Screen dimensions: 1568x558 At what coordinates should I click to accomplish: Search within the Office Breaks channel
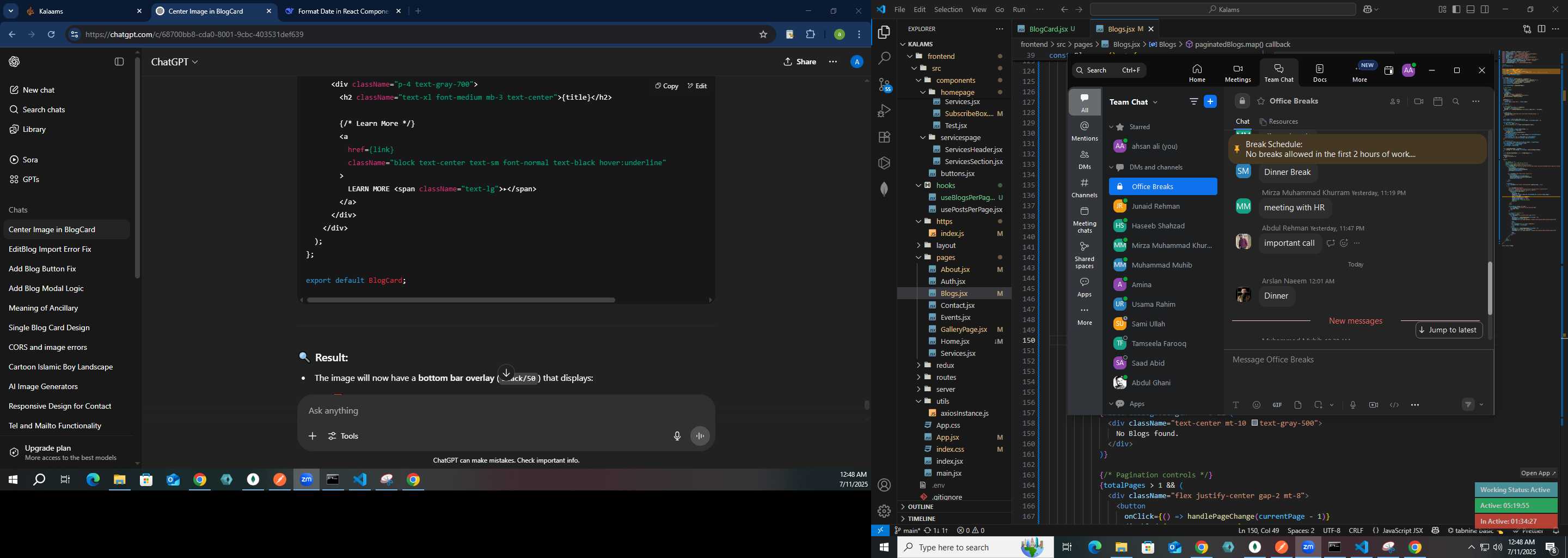click(1456, 102)
